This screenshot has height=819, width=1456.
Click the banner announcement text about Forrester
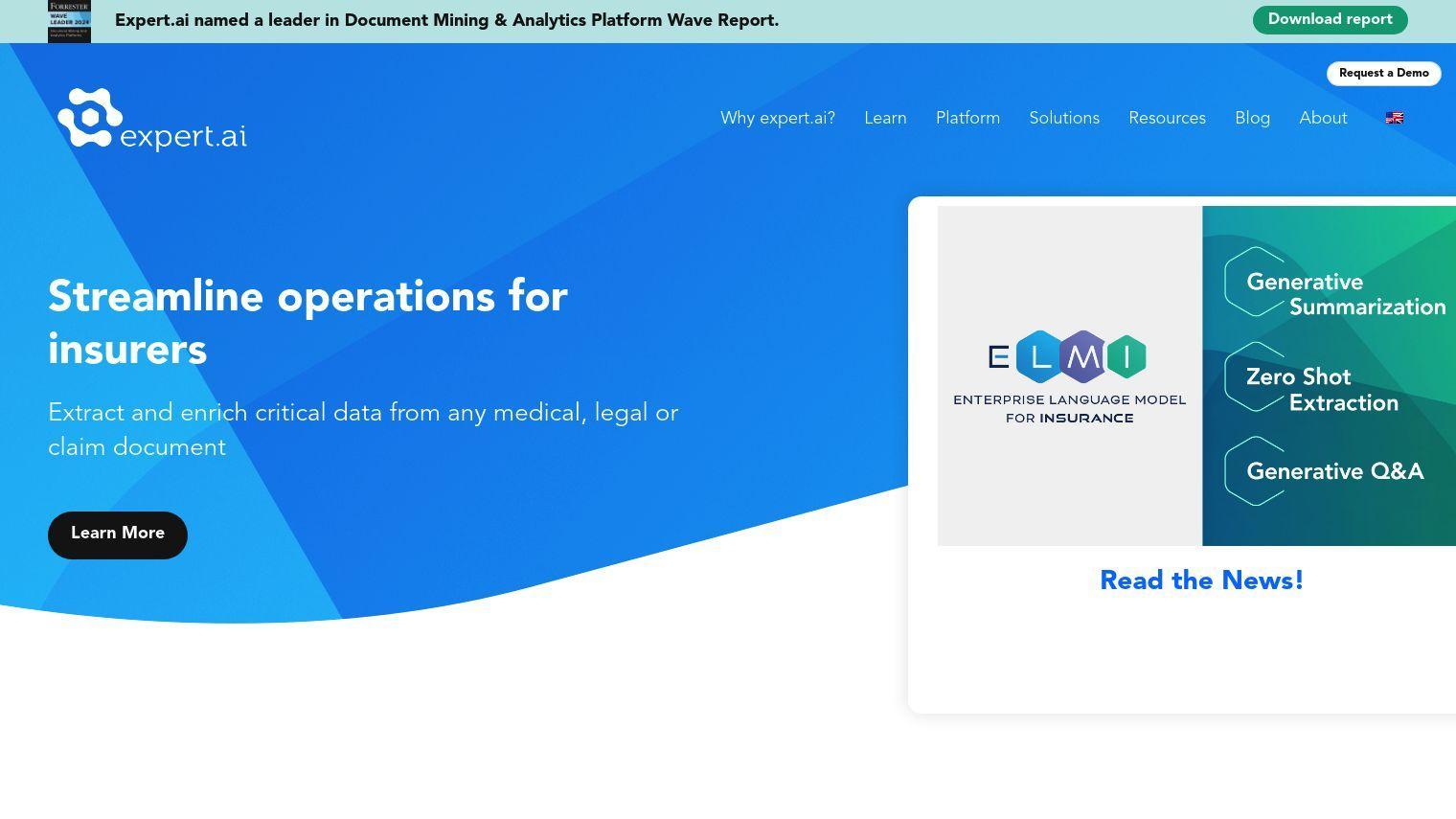(446, 21)
